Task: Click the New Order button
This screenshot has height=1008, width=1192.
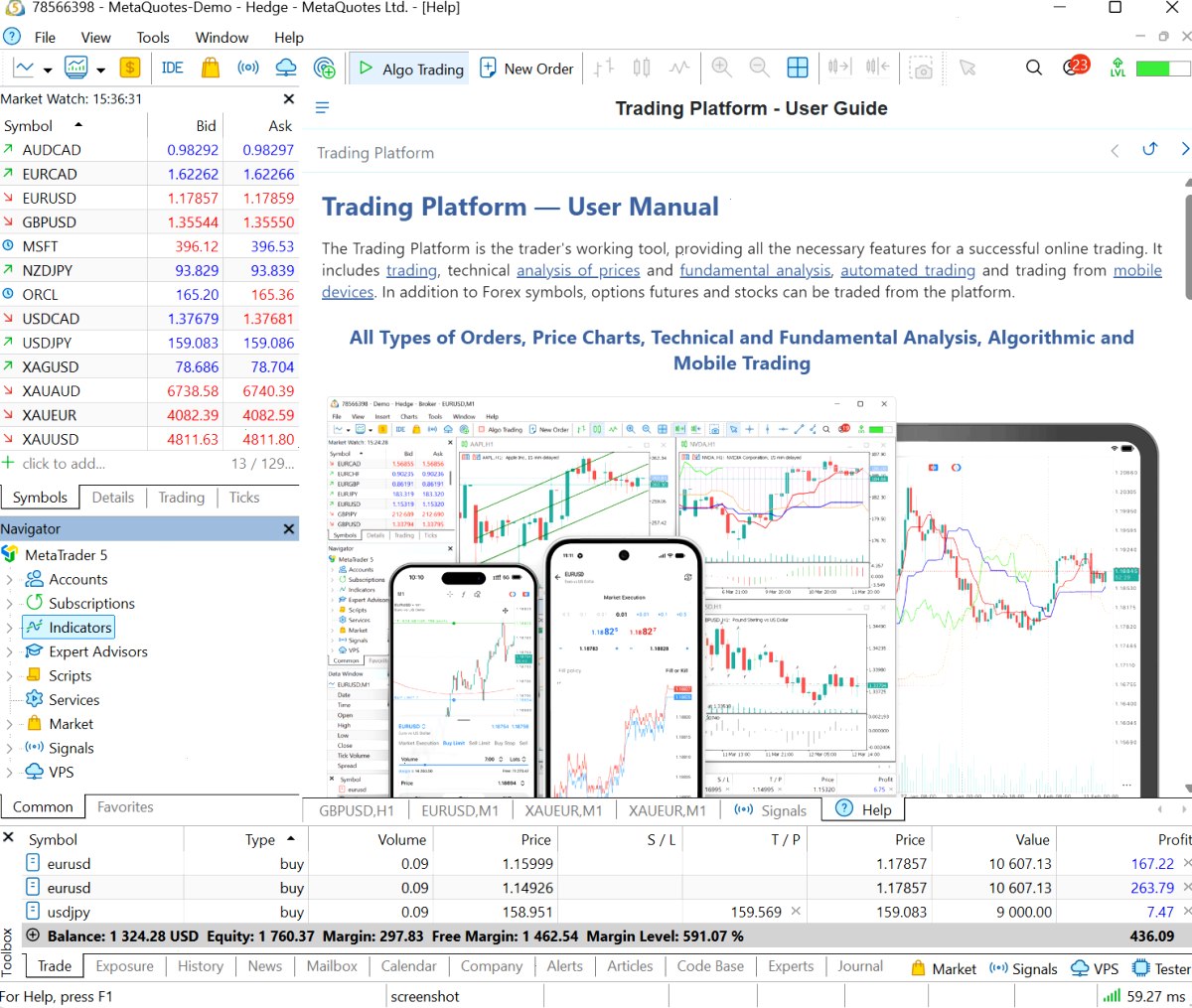Action: coord(526,69)
